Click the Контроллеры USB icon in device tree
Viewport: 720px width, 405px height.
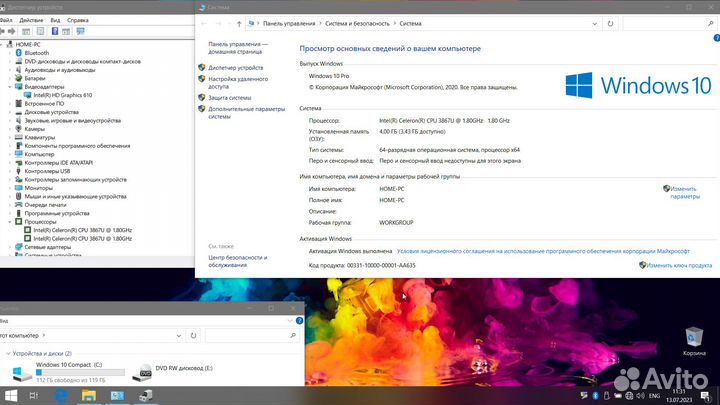click(x=18, y=171)
